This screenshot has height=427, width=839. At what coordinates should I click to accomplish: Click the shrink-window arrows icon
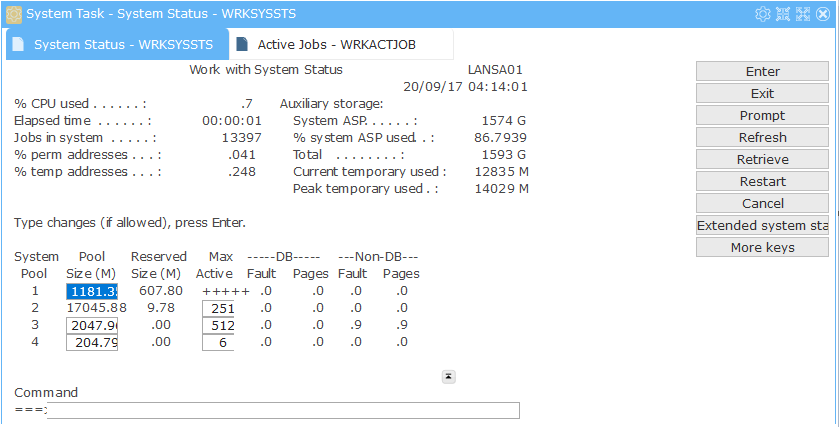[x=783, y=14]
